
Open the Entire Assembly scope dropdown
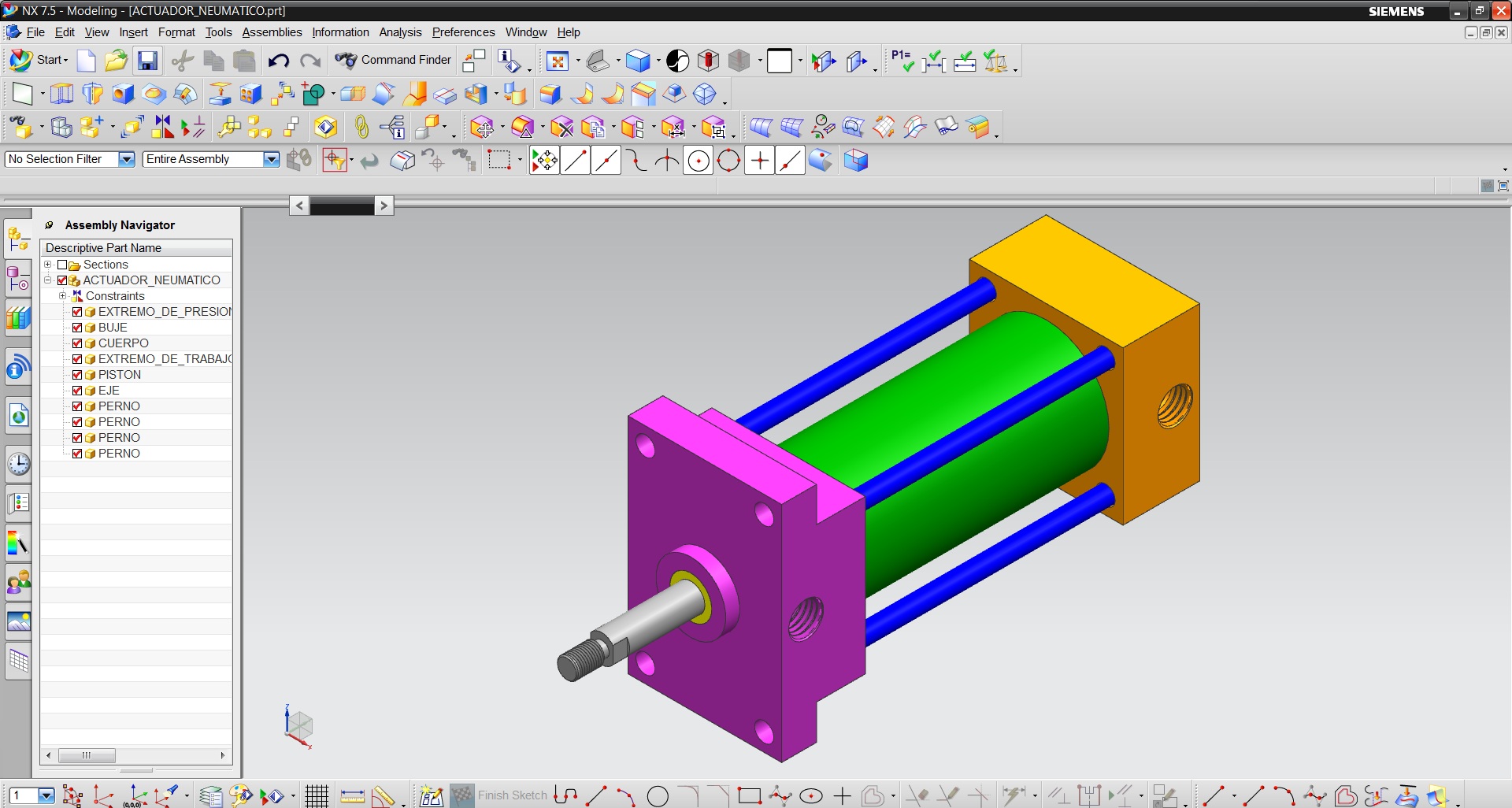[271, 159]
